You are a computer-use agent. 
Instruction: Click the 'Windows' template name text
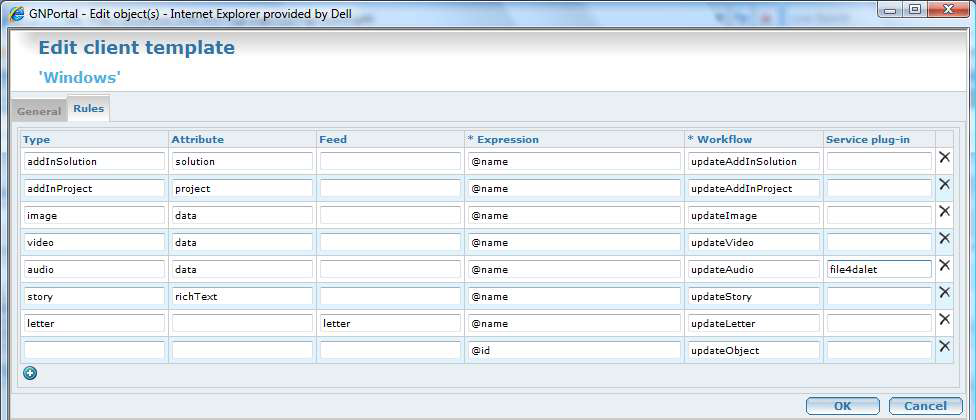80,78
